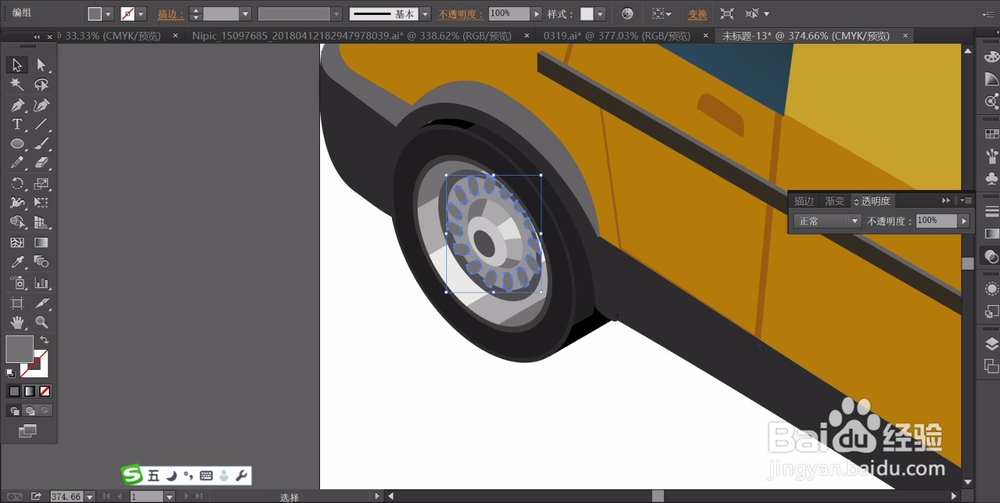Select the Selection (black arrow) tool
Image resolution: width=1000 pixels, height=503 pixels.
point(17,64)
